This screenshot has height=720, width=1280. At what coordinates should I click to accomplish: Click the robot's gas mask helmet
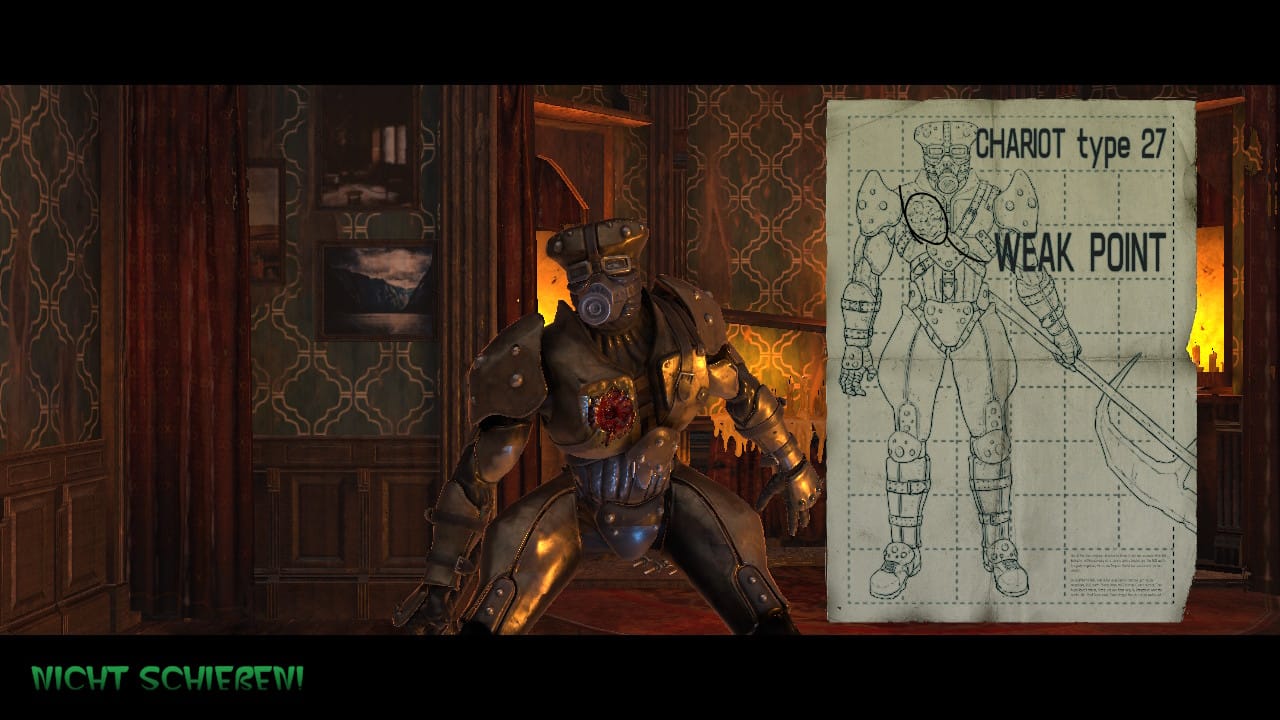point(598,275)
